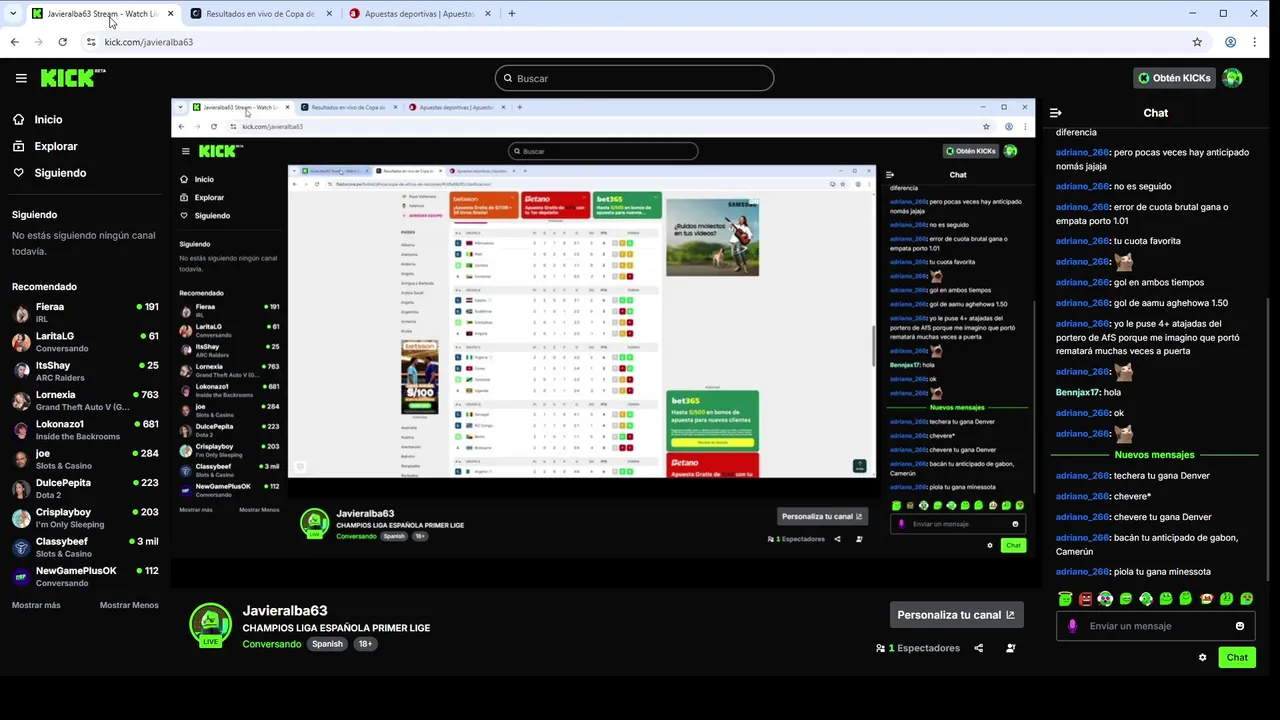Open chat settings gear
This screenshot has width=1280, height=720.
coord(1202,657)
